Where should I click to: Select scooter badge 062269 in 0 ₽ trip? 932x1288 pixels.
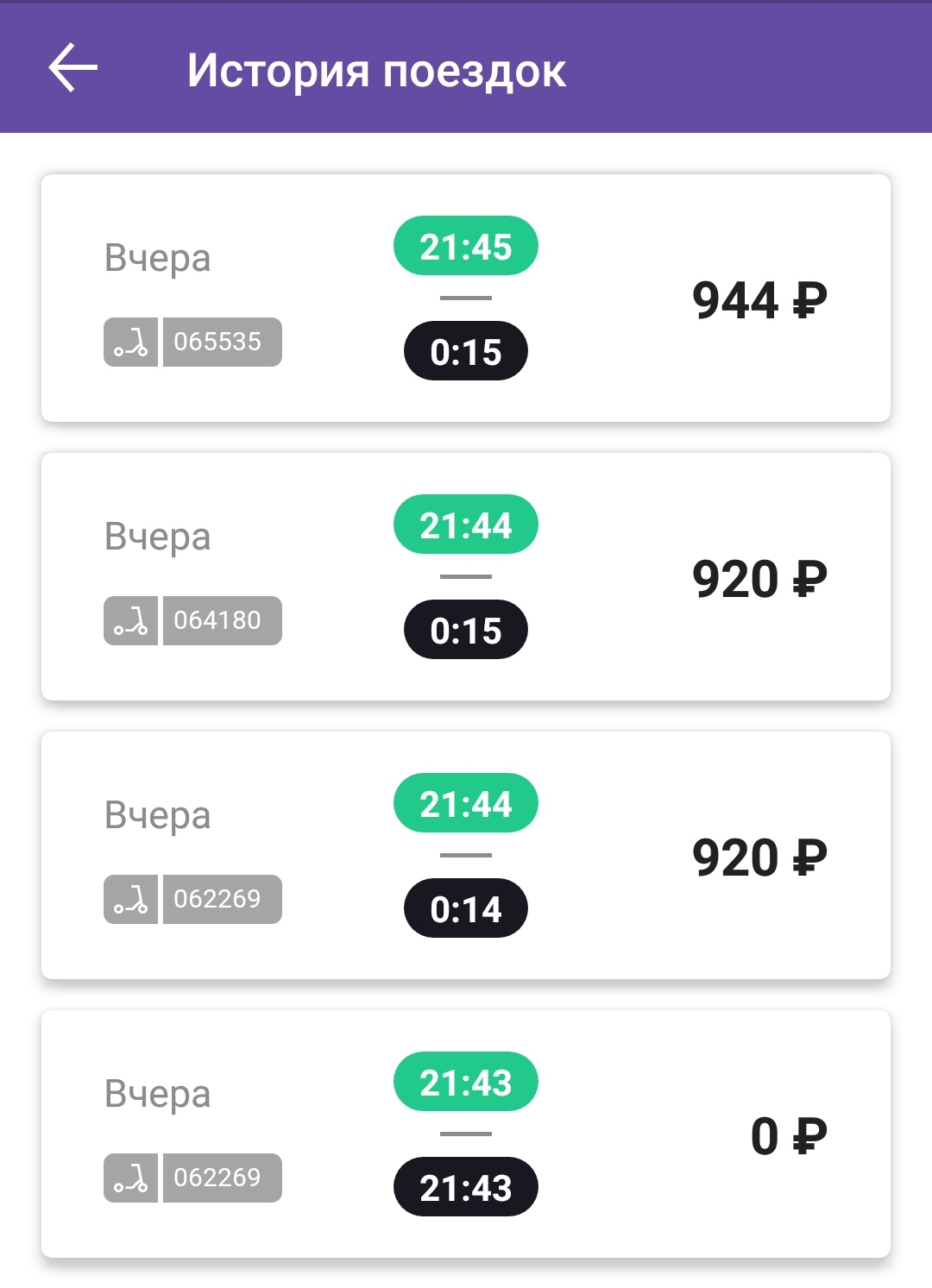click(223, 1178)
